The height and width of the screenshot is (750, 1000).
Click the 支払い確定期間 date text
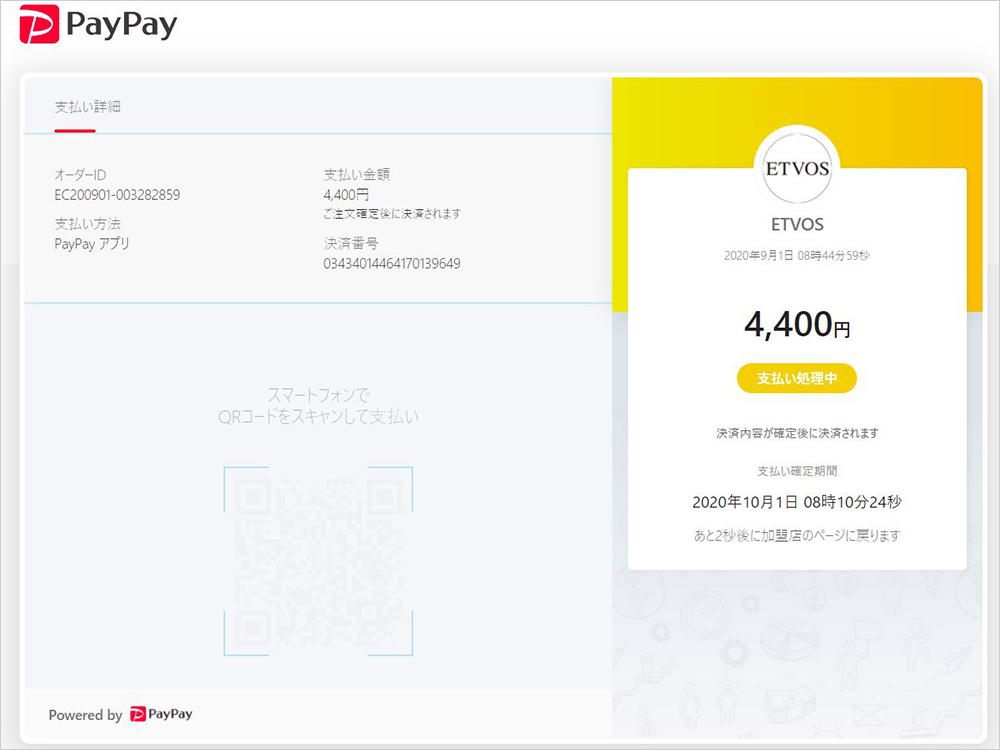click(796, 501)
